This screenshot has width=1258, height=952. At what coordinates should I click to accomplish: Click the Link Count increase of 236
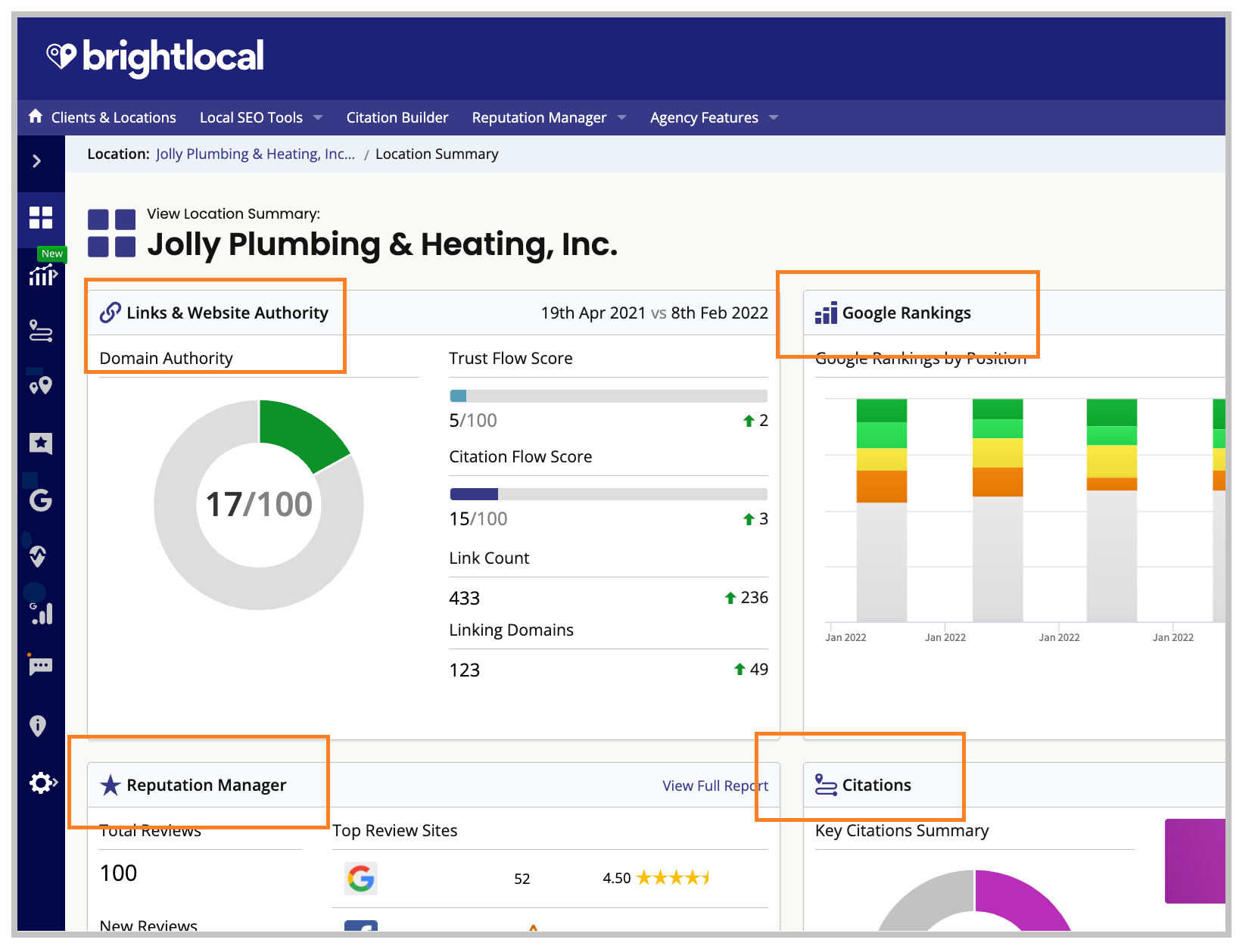pyautogui.click(x=746, y=598)
